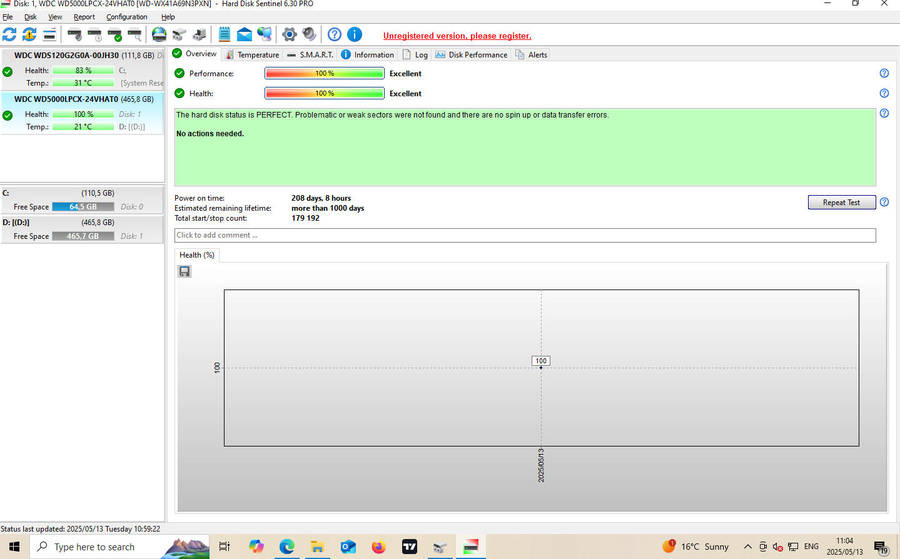900x559 pixels.
Task: Open the Disk menu
Action: click(x=30, y=17)
